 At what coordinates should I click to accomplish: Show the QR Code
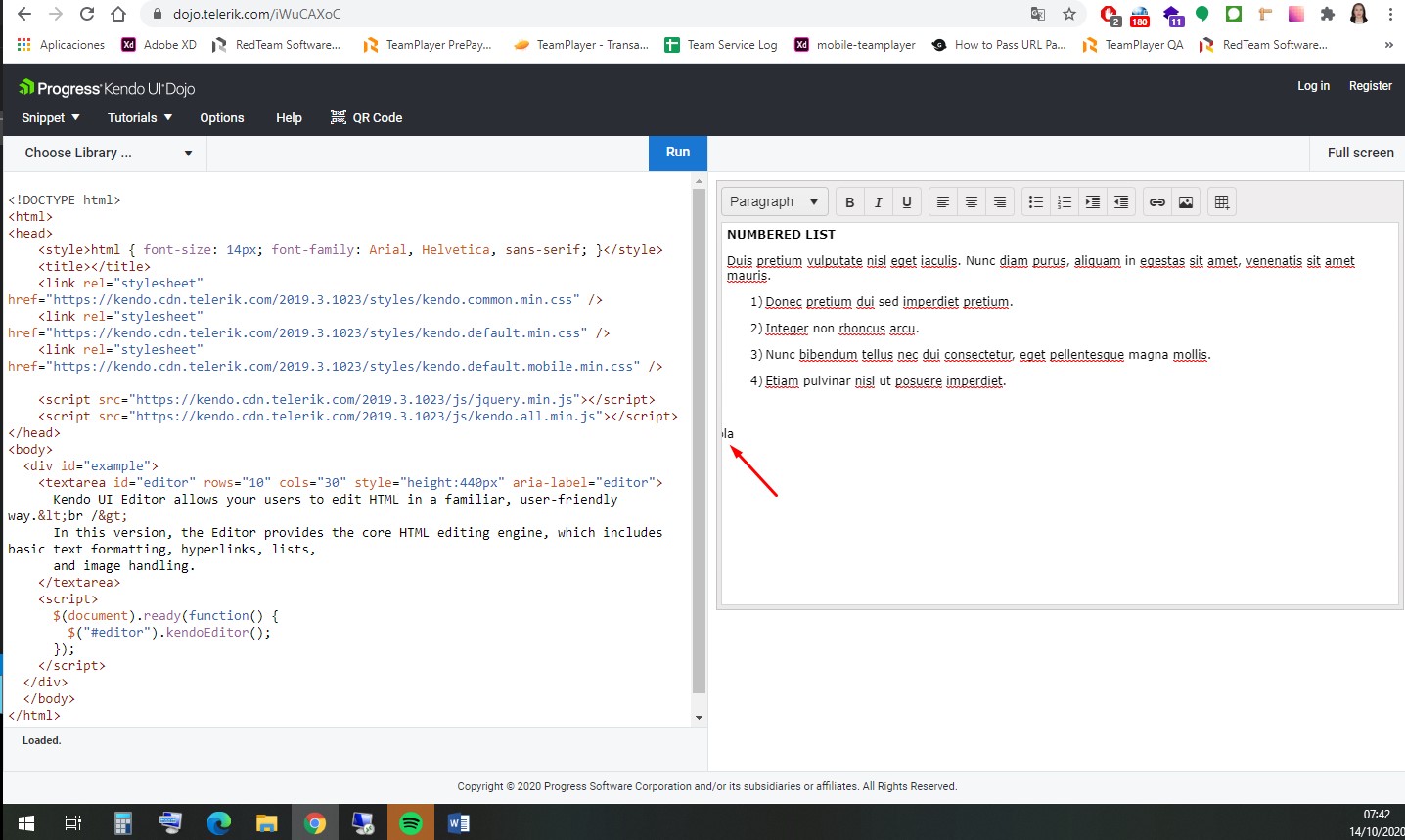pyautogui.click(x=367, y=117)
